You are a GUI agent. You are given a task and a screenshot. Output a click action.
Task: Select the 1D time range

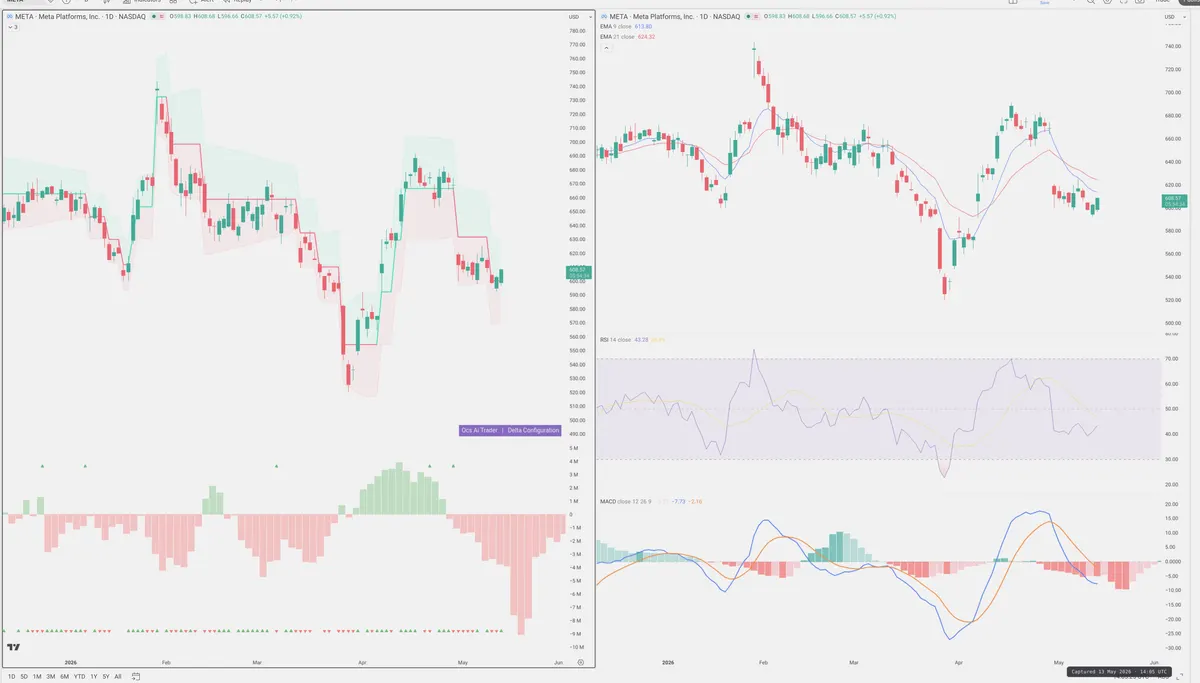pyautogui.click(x=11, y=676)
